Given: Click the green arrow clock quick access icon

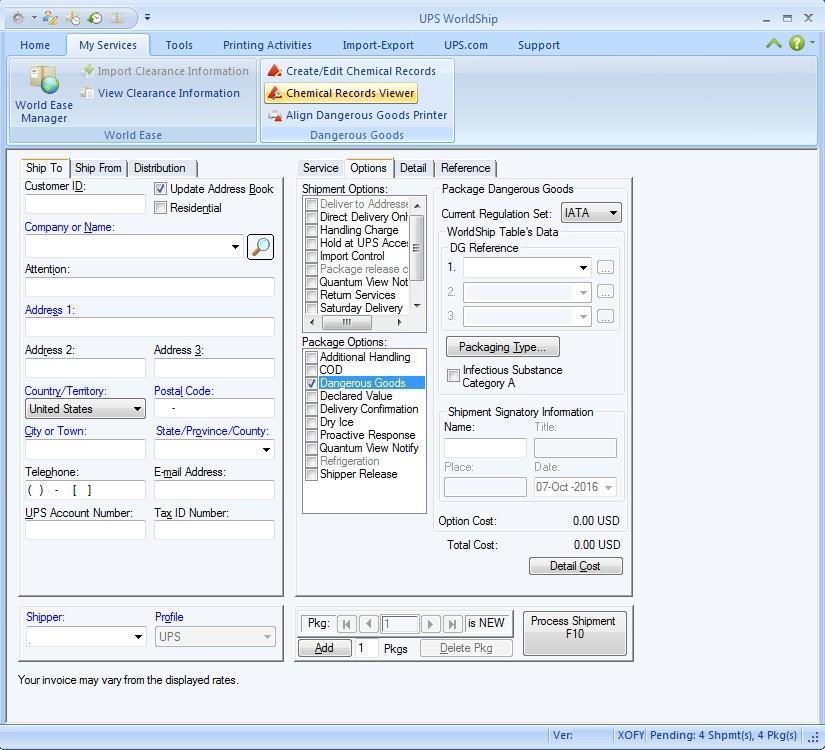Looking at the screenshot, I should tap(95, 18).
